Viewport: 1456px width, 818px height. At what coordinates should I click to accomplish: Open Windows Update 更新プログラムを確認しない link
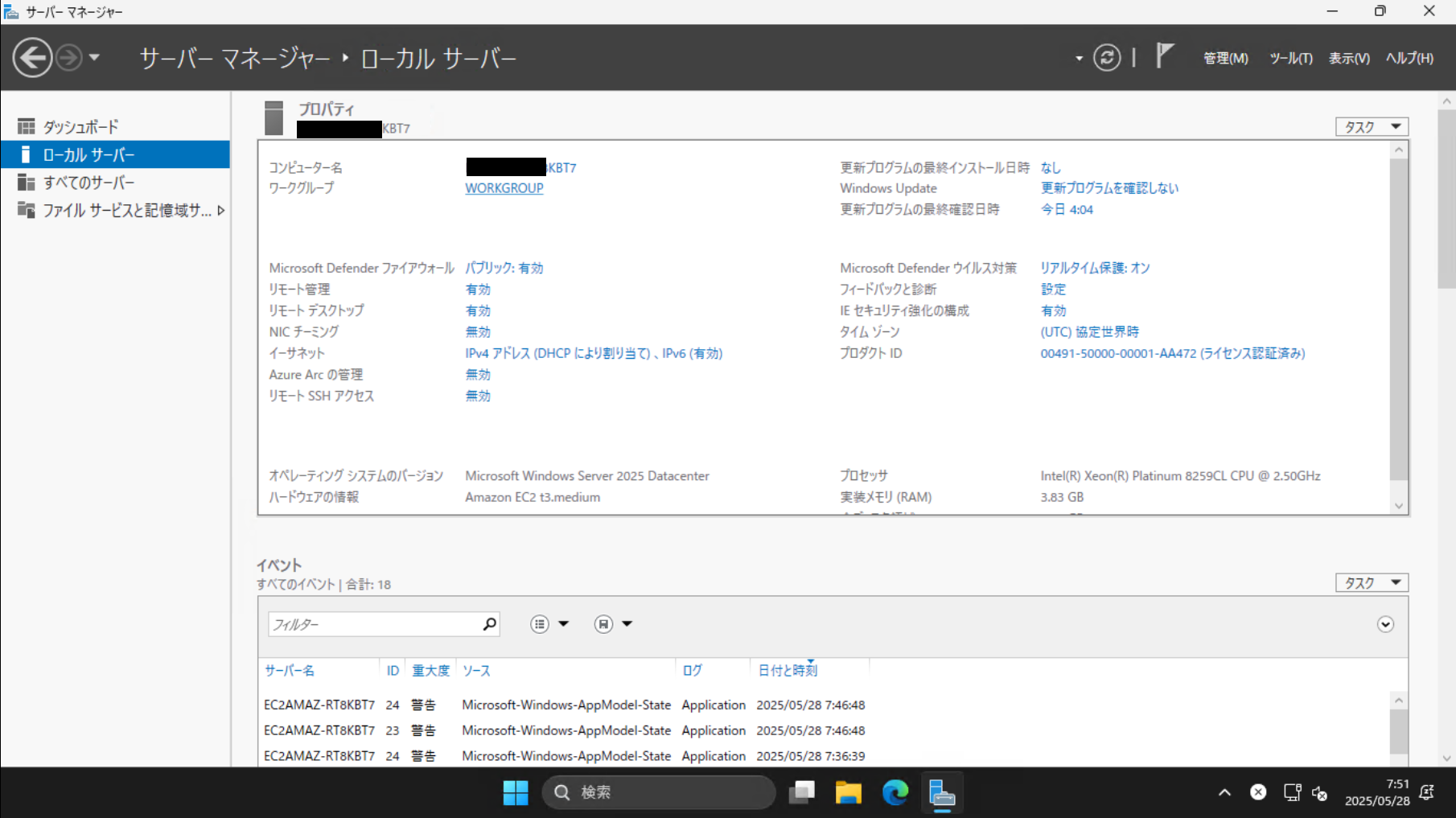pyautogui.click(x=1109, y=188)
